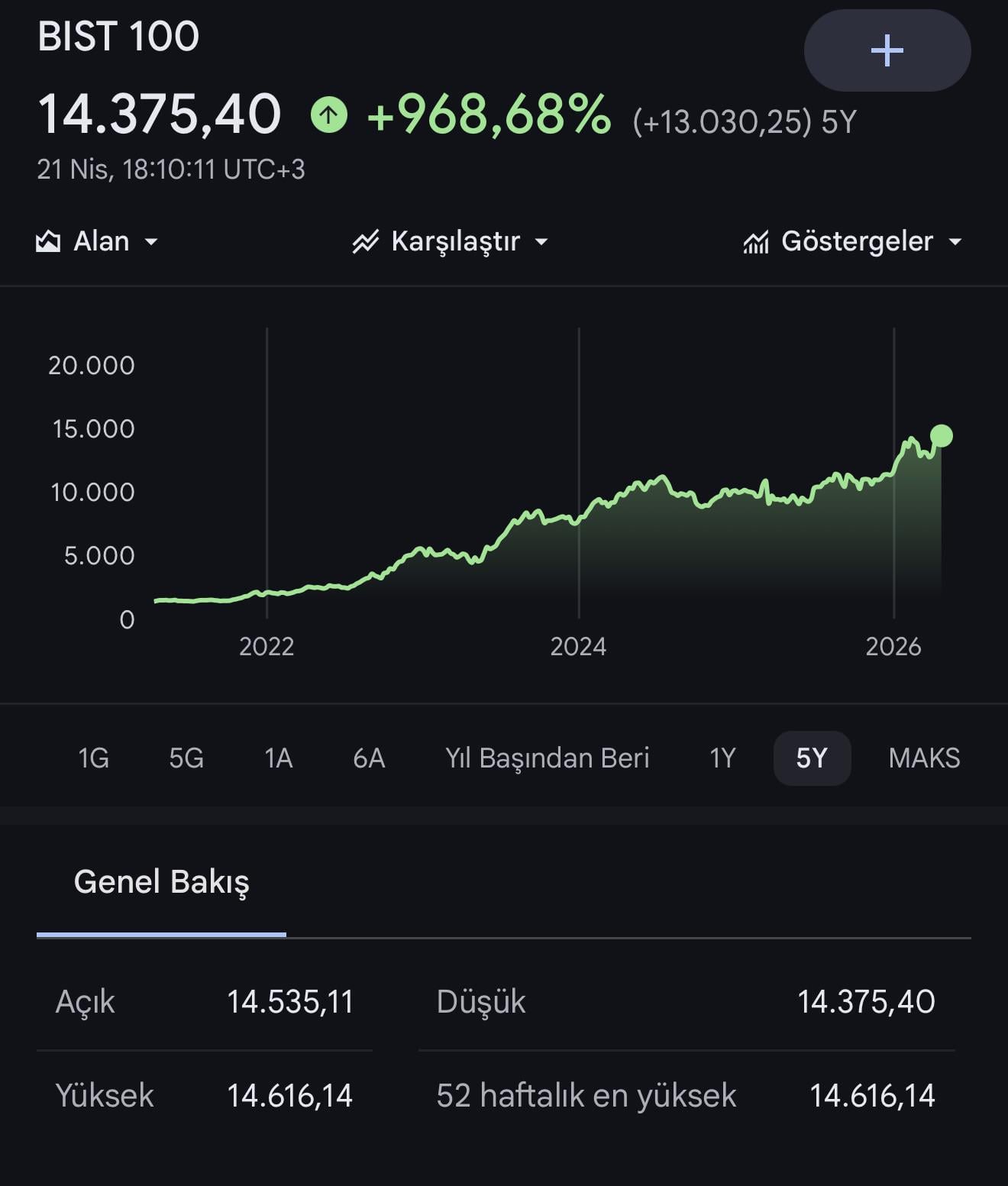The height and width of the screenshot is (1186, 1008).
Task: Click the 2024 label on chart axis
Action: [578, 647]
